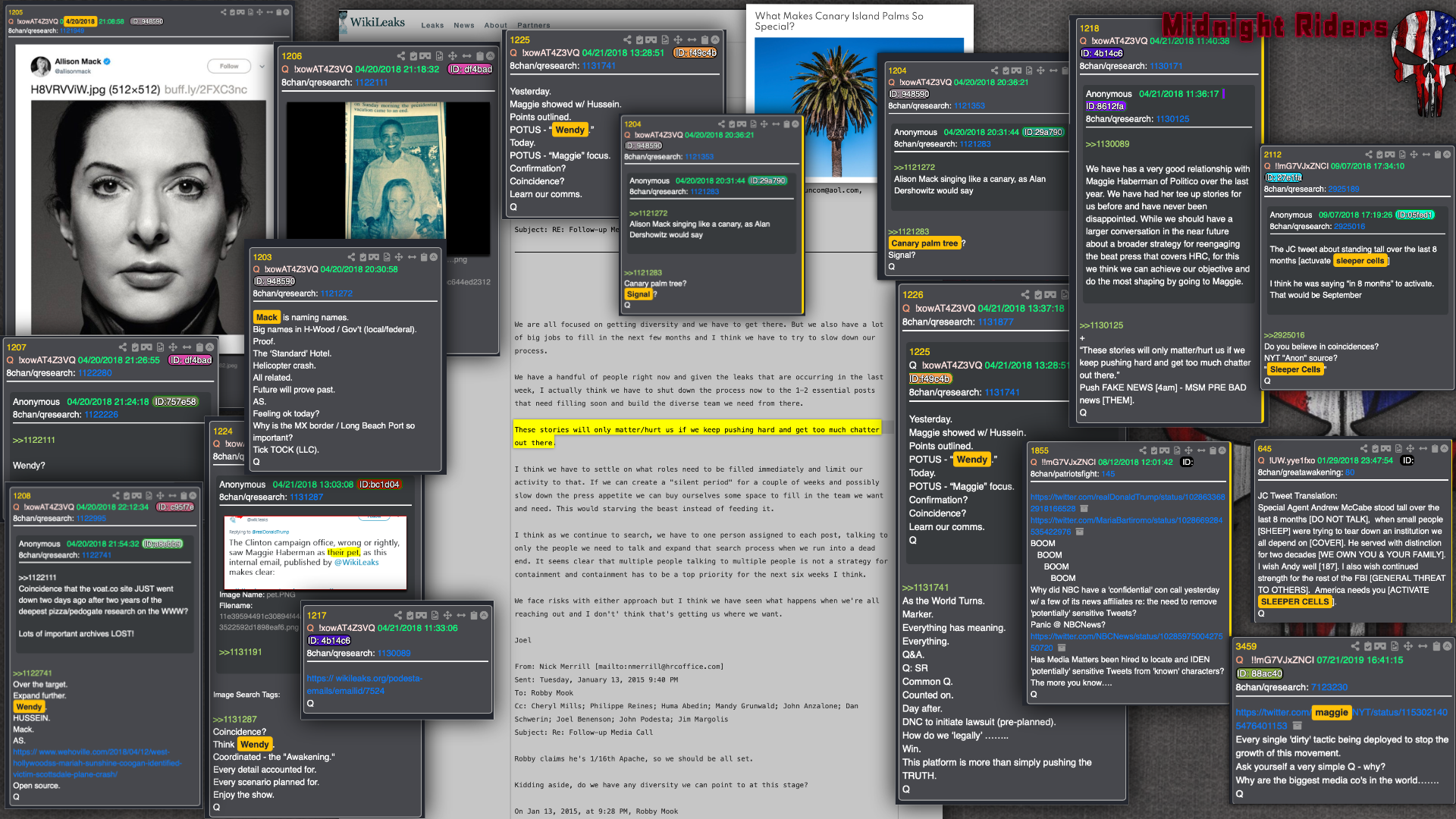Click the move arrows icon on post 3459
This screenshot has height=819, width=1456.
tap(1407, 646)
